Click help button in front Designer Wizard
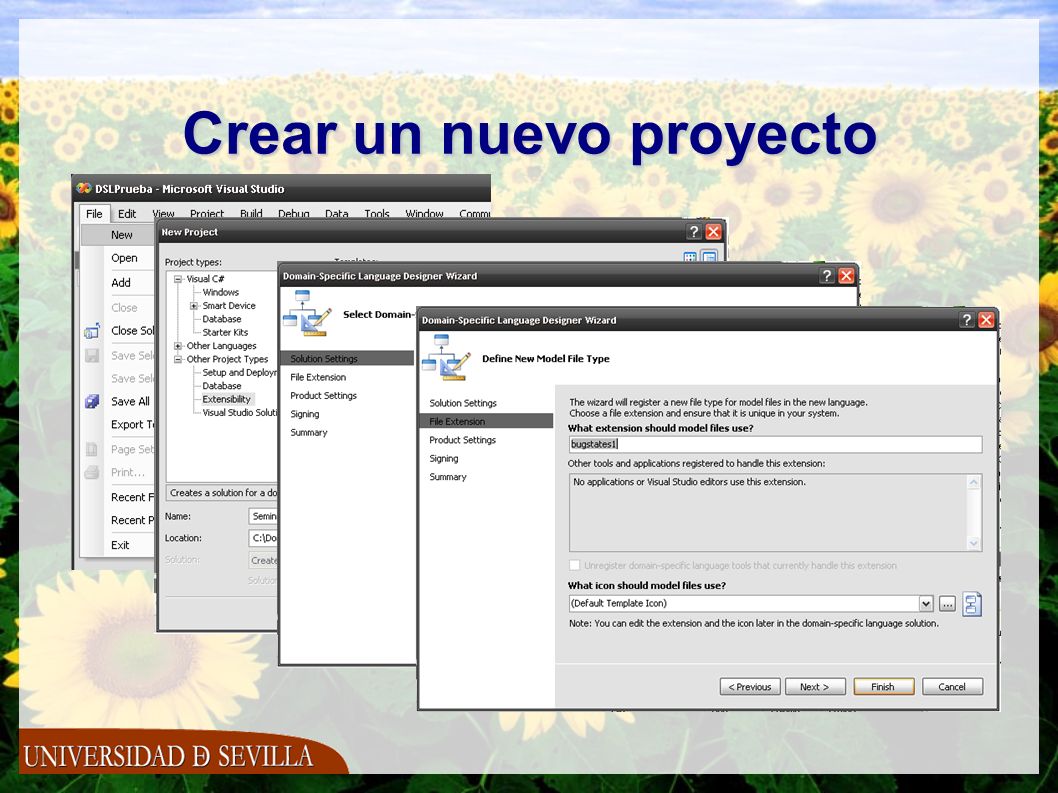The image size is (1058, 793). pos(967,320)
